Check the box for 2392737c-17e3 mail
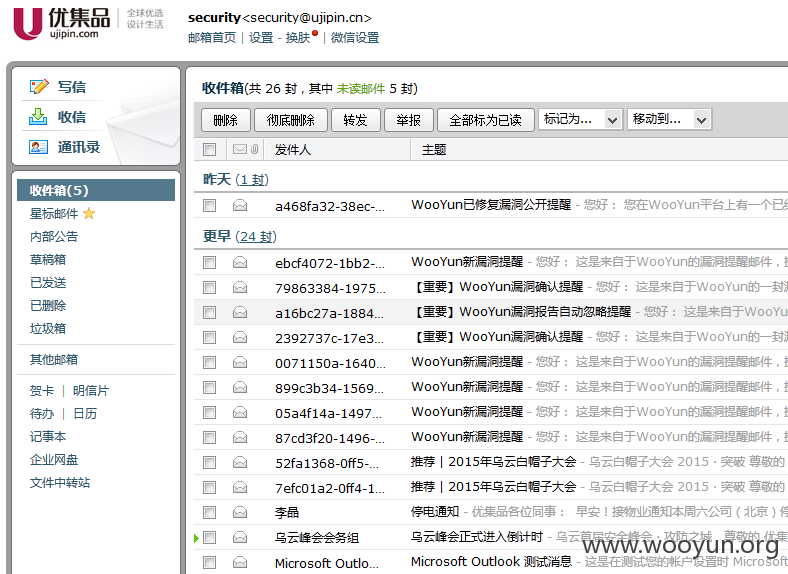This screenshot has width=788, height=574. [x=210, y=338]
